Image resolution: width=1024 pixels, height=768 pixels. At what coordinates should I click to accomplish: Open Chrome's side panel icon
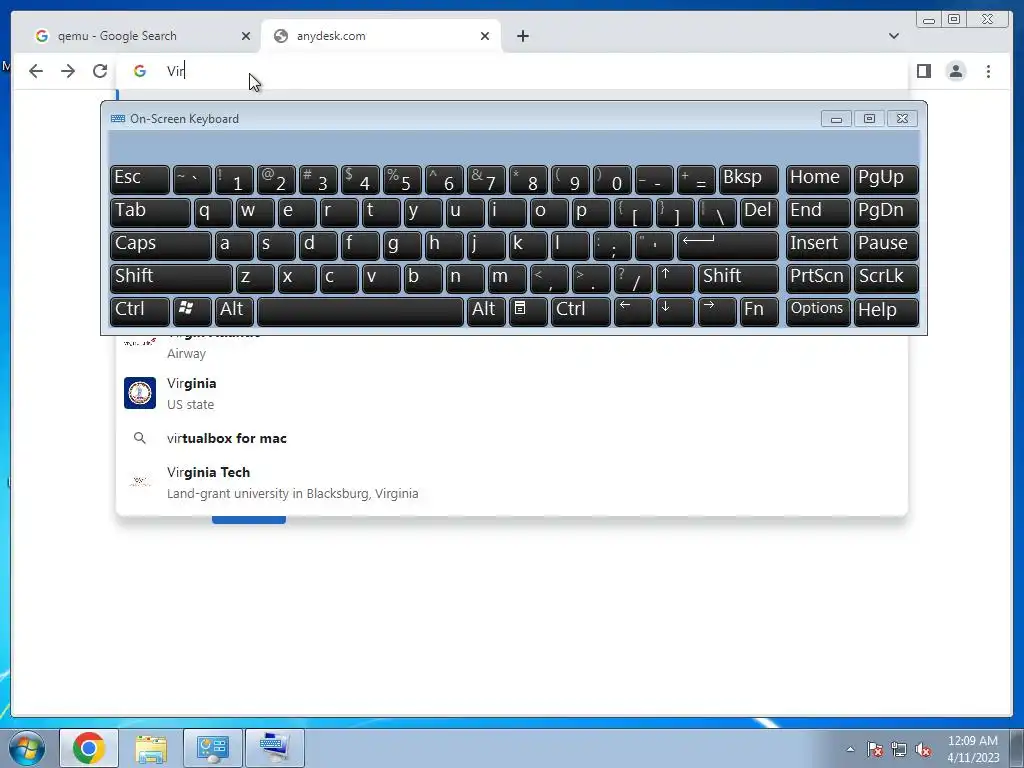click(x=923, y=71)
